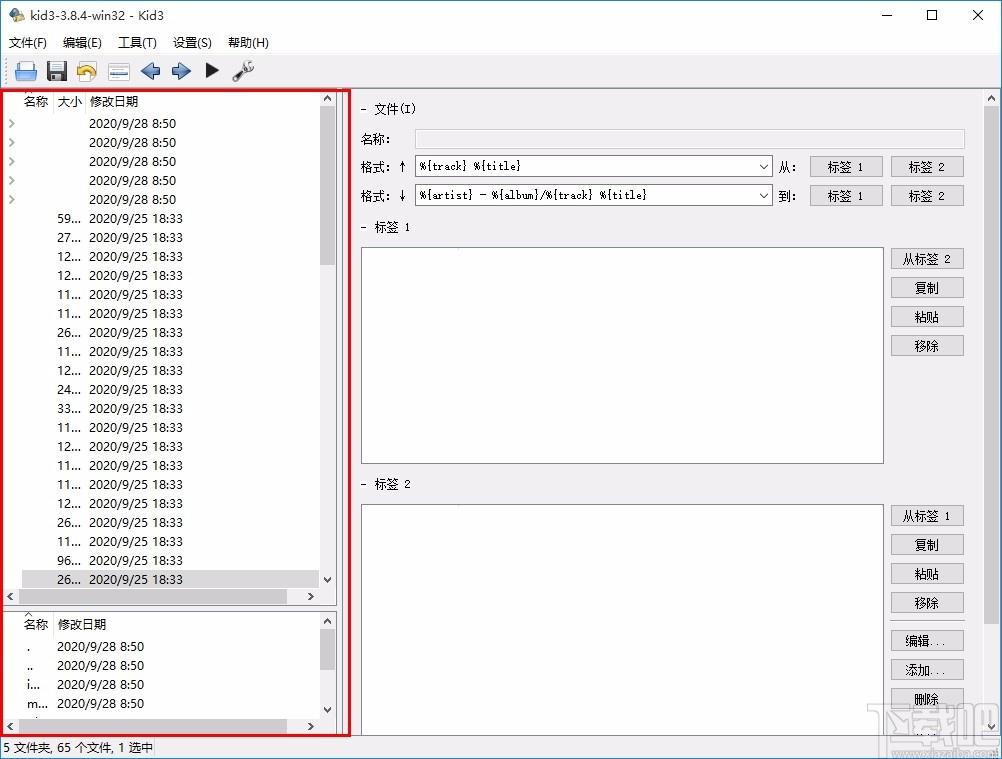
Task: Click the save floppy disk icon
Action: (x=57, y=71)
